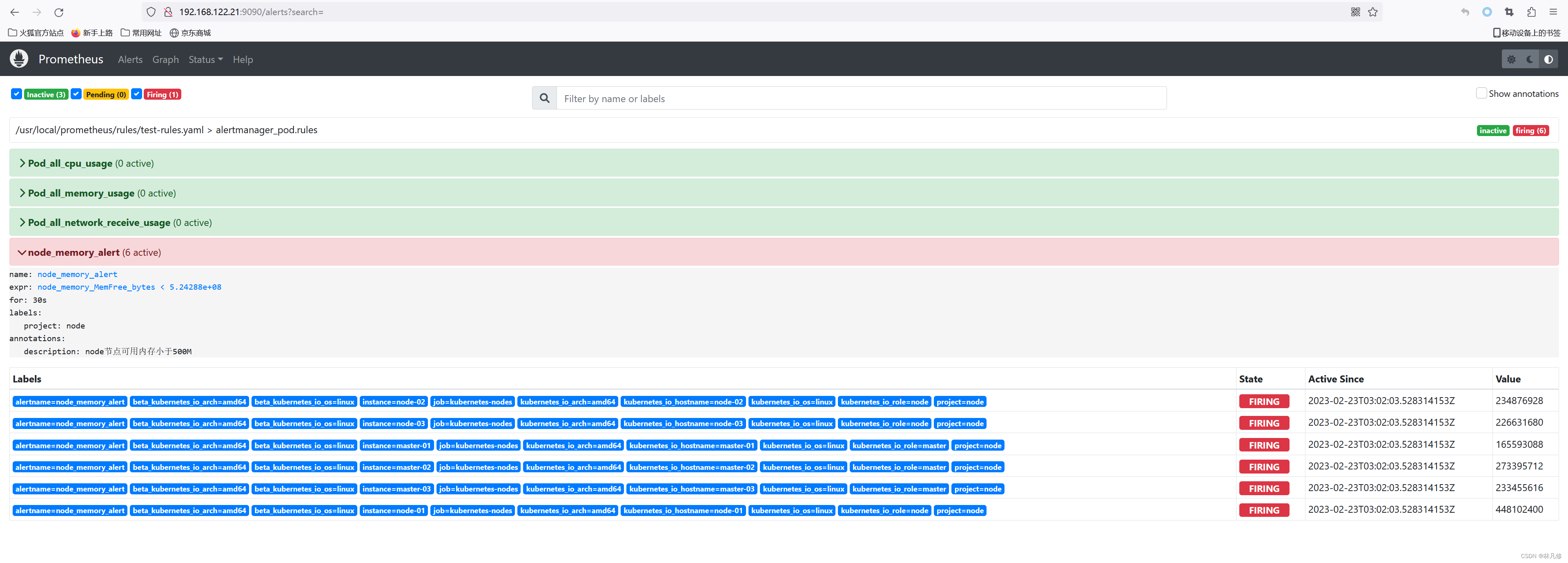
Task: Click the blue circular sync icon
Action: (x=1487, y=12)
